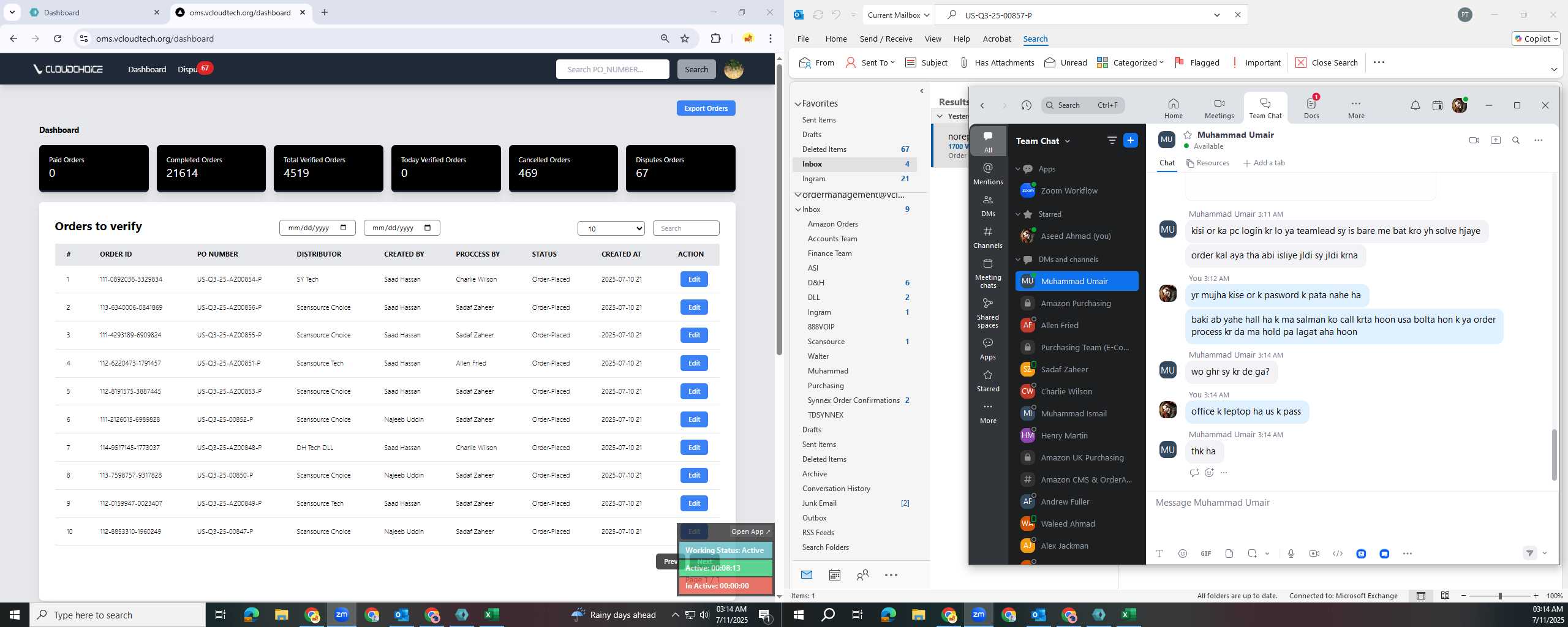Click Chrome zoom magnifier icon in address bar
The width and height of the screenshot is (1568, 627).
click(665, 39)
